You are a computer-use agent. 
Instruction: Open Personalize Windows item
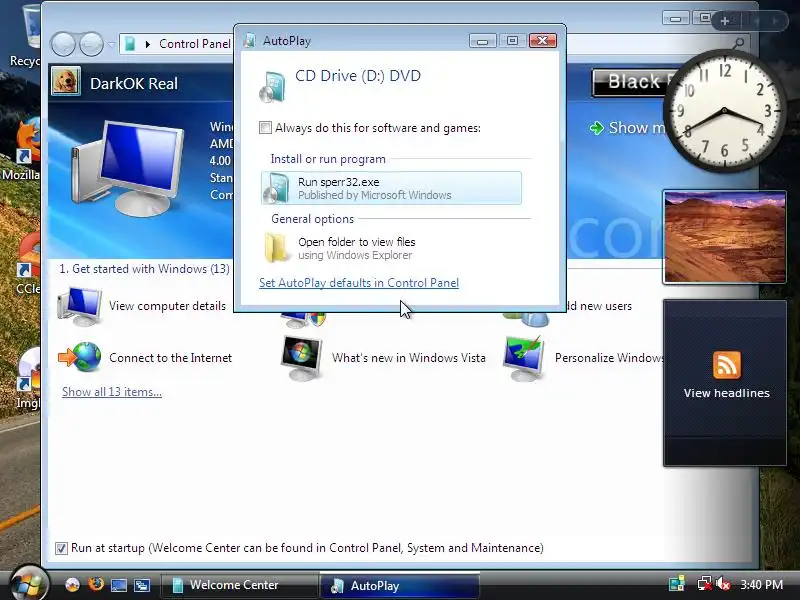click(583, 358)
